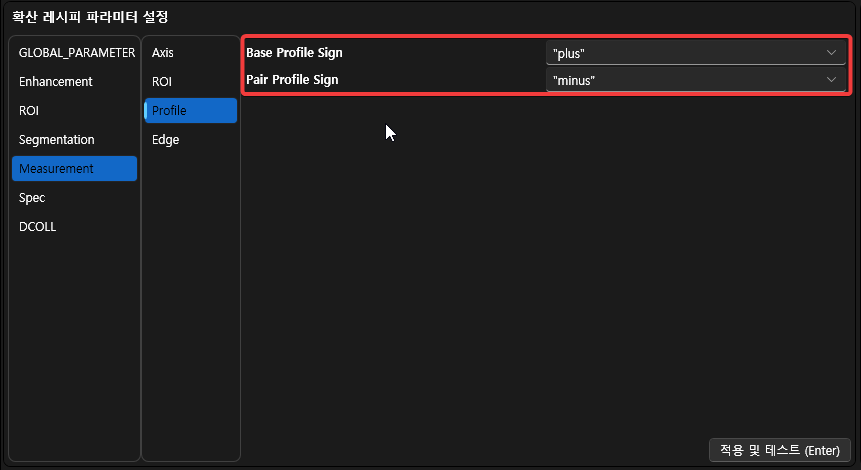Switch to the Axis sub-item
Viewport: 861px width, 470px height.
(x=163, y=52)
